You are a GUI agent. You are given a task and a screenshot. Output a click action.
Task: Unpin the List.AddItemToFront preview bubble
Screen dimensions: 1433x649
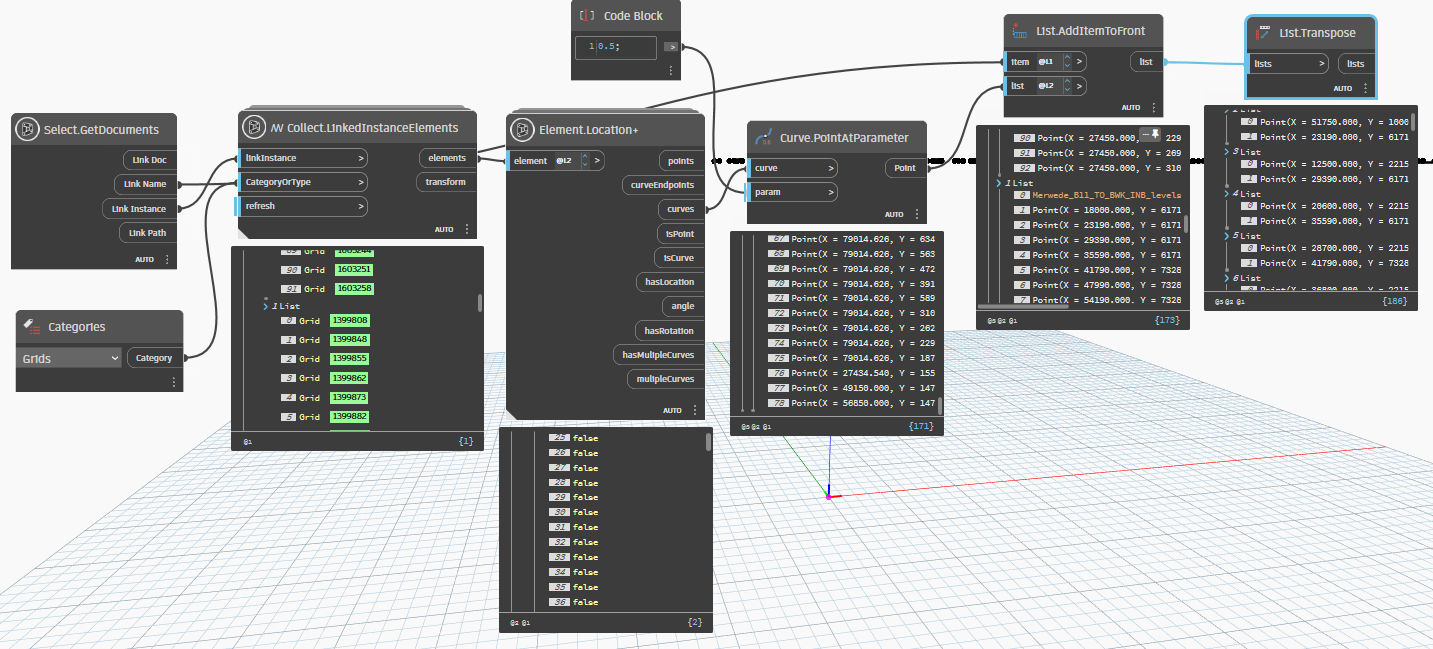click(1155, 134)
